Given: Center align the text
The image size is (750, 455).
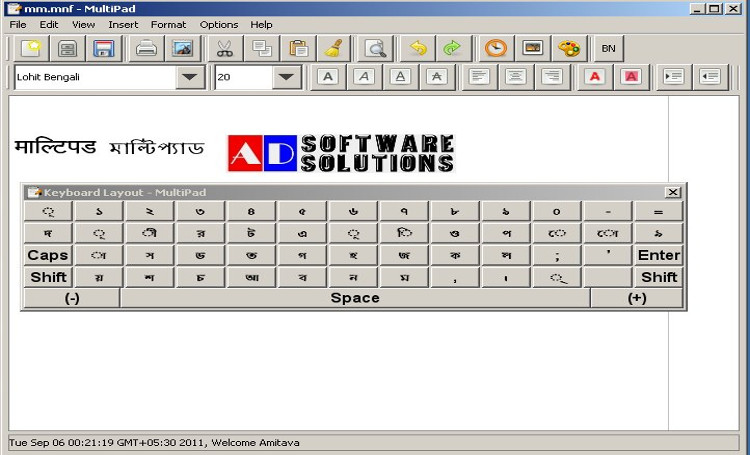Looking at the screenshot, I should tap(515, 77).
